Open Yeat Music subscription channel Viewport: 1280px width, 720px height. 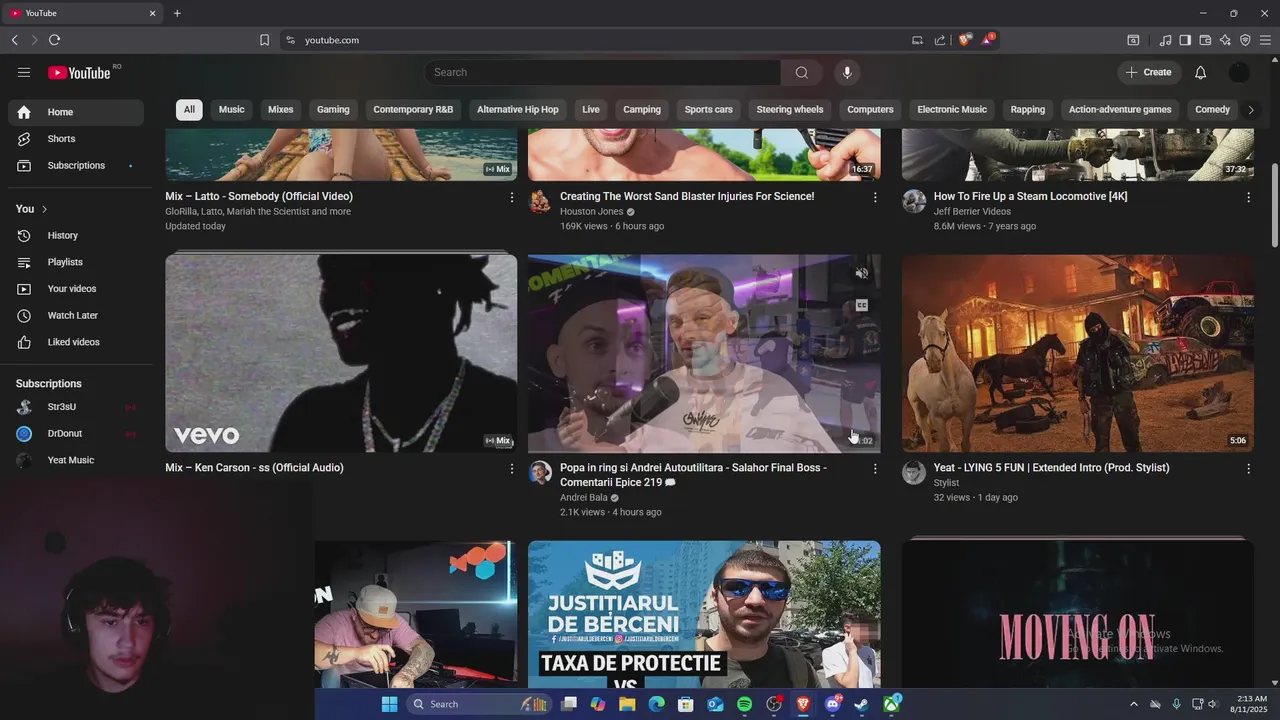pos(76,460)
